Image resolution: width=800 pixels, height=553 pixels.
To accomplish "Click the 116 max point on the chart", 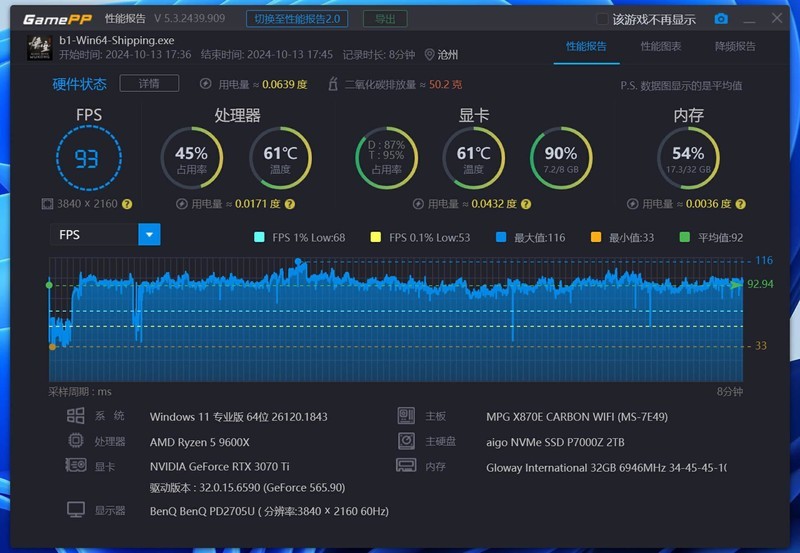I will point(298,262).
